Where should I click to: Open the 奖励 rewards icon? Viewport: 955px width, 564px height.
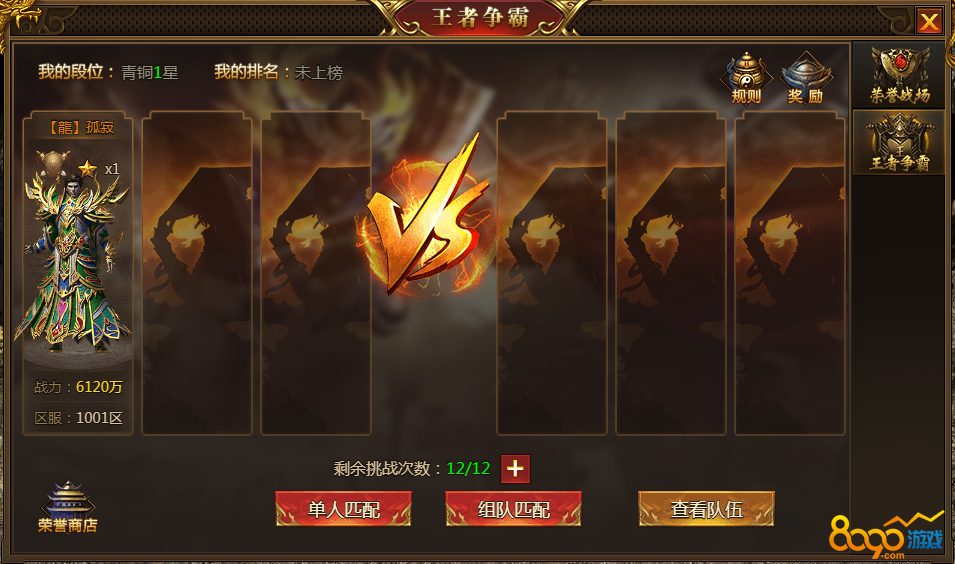806,79
